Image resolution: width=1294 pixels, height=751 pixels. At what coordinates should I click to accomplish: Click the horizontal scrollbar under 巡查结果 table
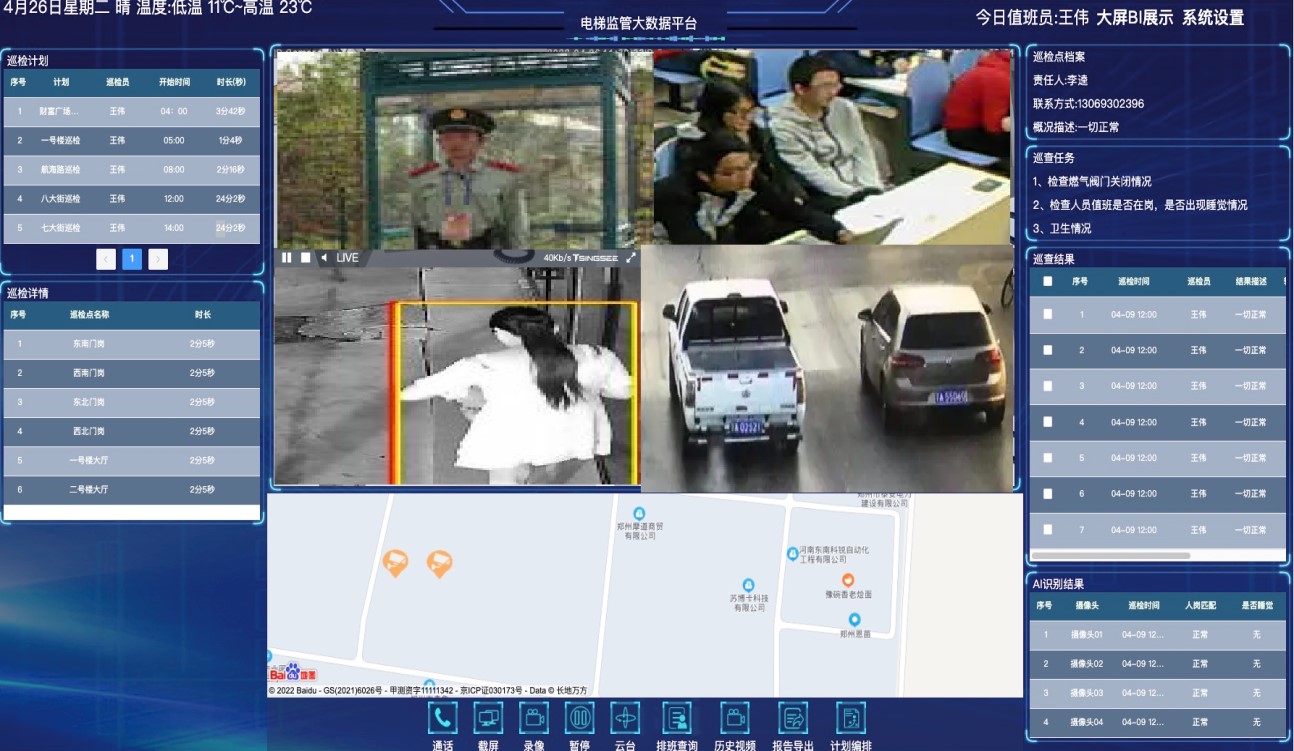click(1110, 555)
